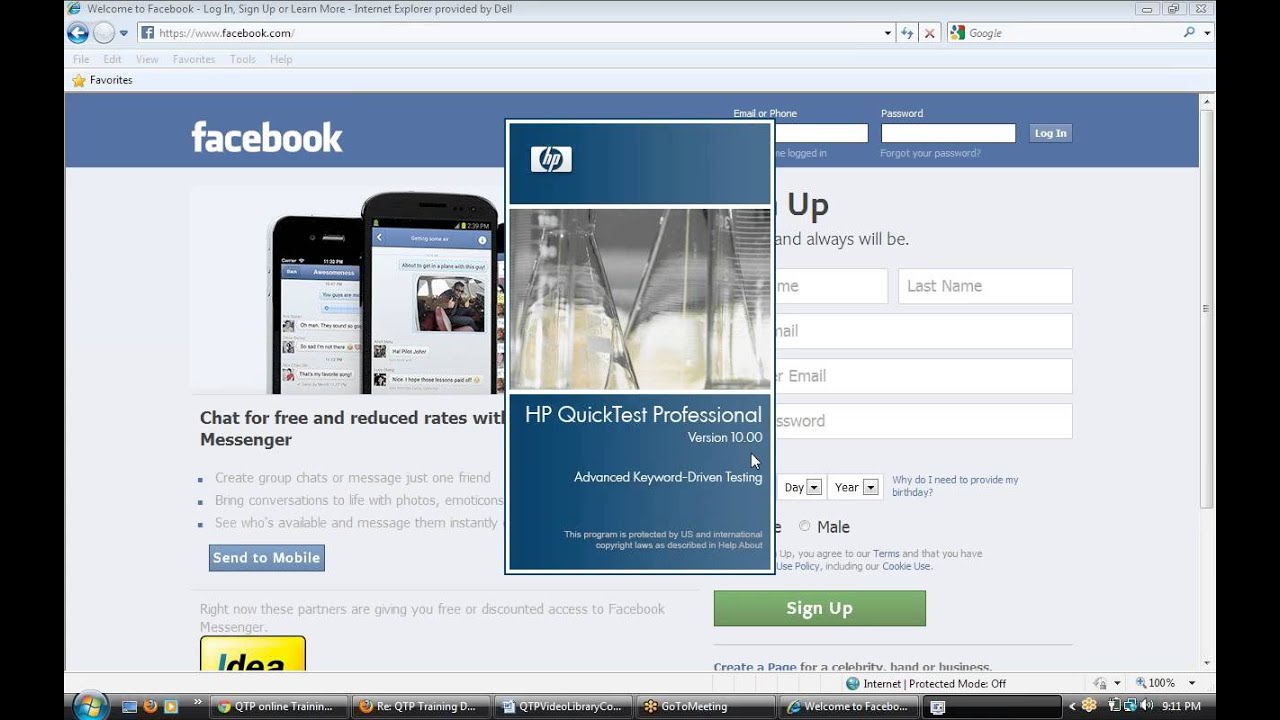Viewport: 1280px width, 720px height.
Task: Click the birthday explanation link
Action: click(x=955, y=486)
